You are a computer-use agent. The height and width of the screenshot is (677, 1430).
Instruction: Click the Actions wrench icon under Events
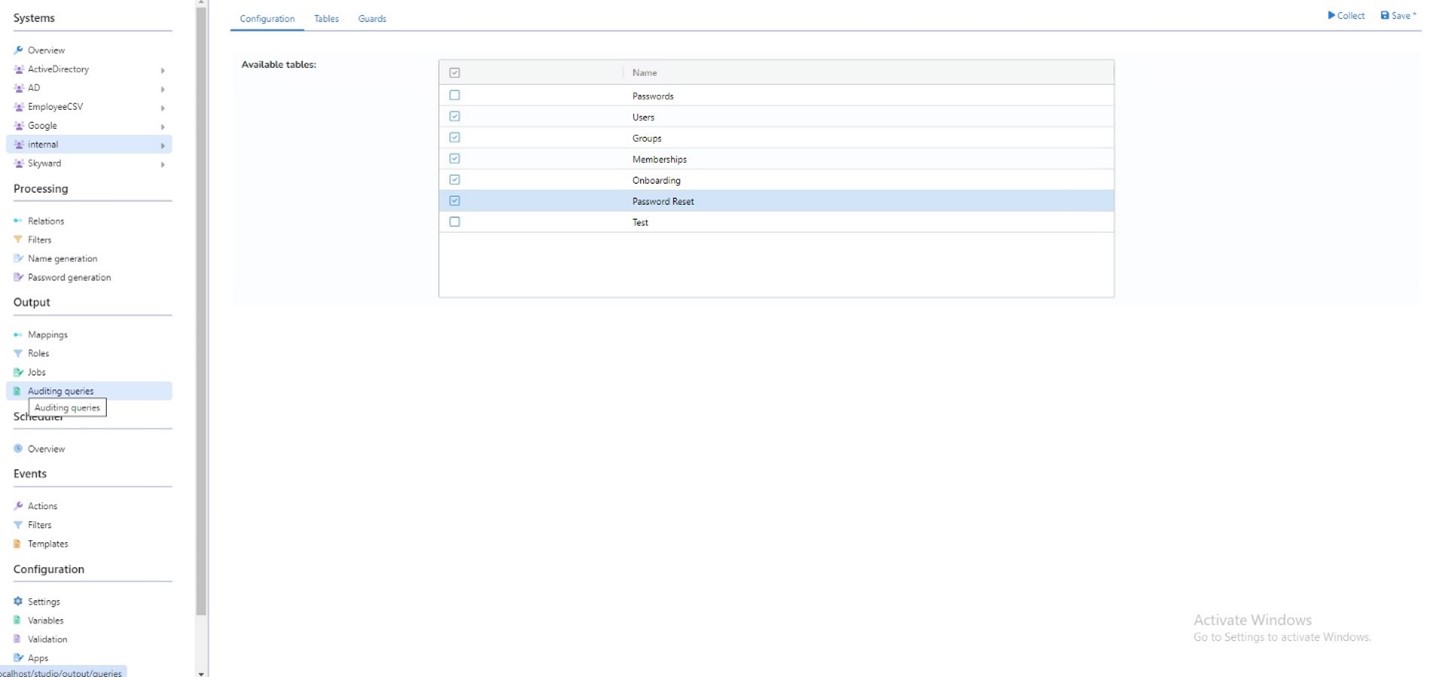click(x=17, y=505)
